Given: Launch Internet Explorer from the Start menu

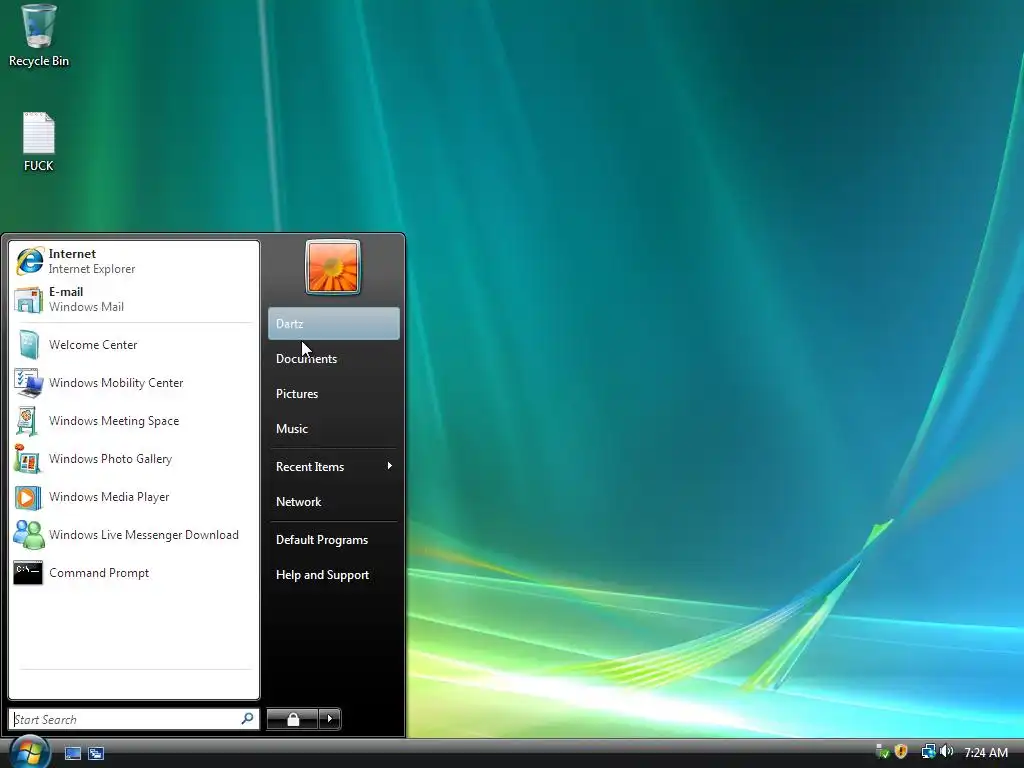Looking at the screenshot, I should pos(133,261).
